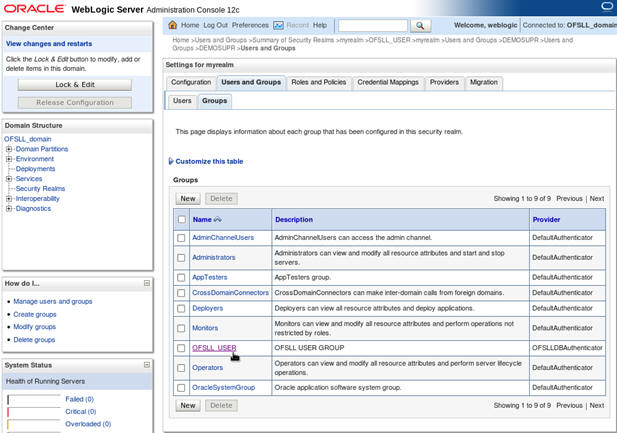Expand the Services tree node
Viewport: 617px width, 433px height.
pyautogui.click(x=9, y=179)
